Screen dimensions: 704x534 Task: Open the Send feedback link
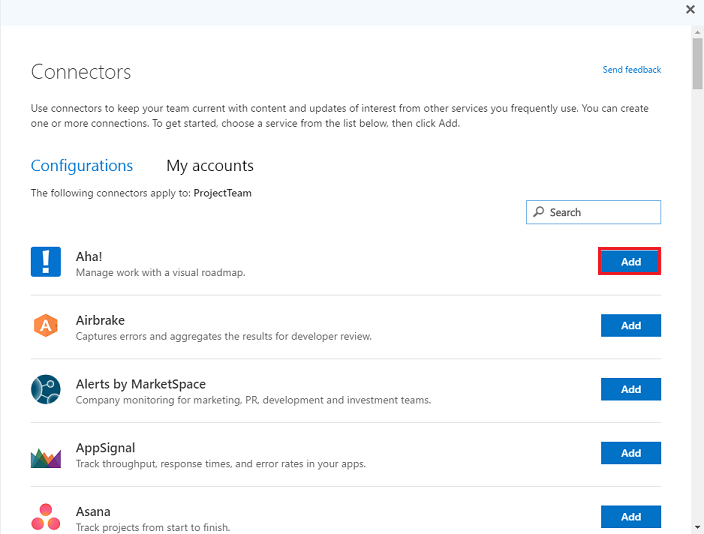(x=631, y=70)
